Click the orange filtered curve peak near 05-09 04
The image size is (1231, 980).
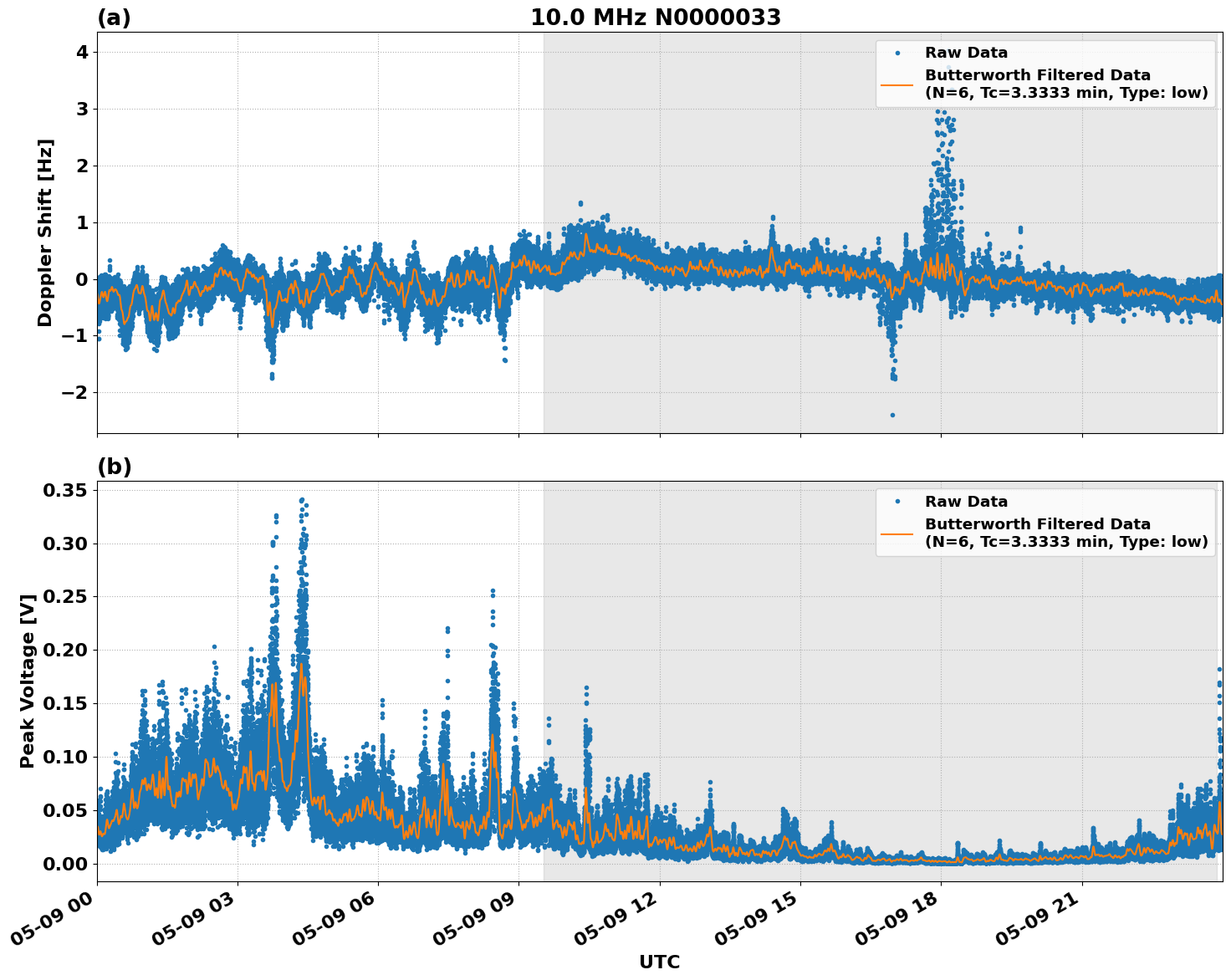tap(301, 665)
